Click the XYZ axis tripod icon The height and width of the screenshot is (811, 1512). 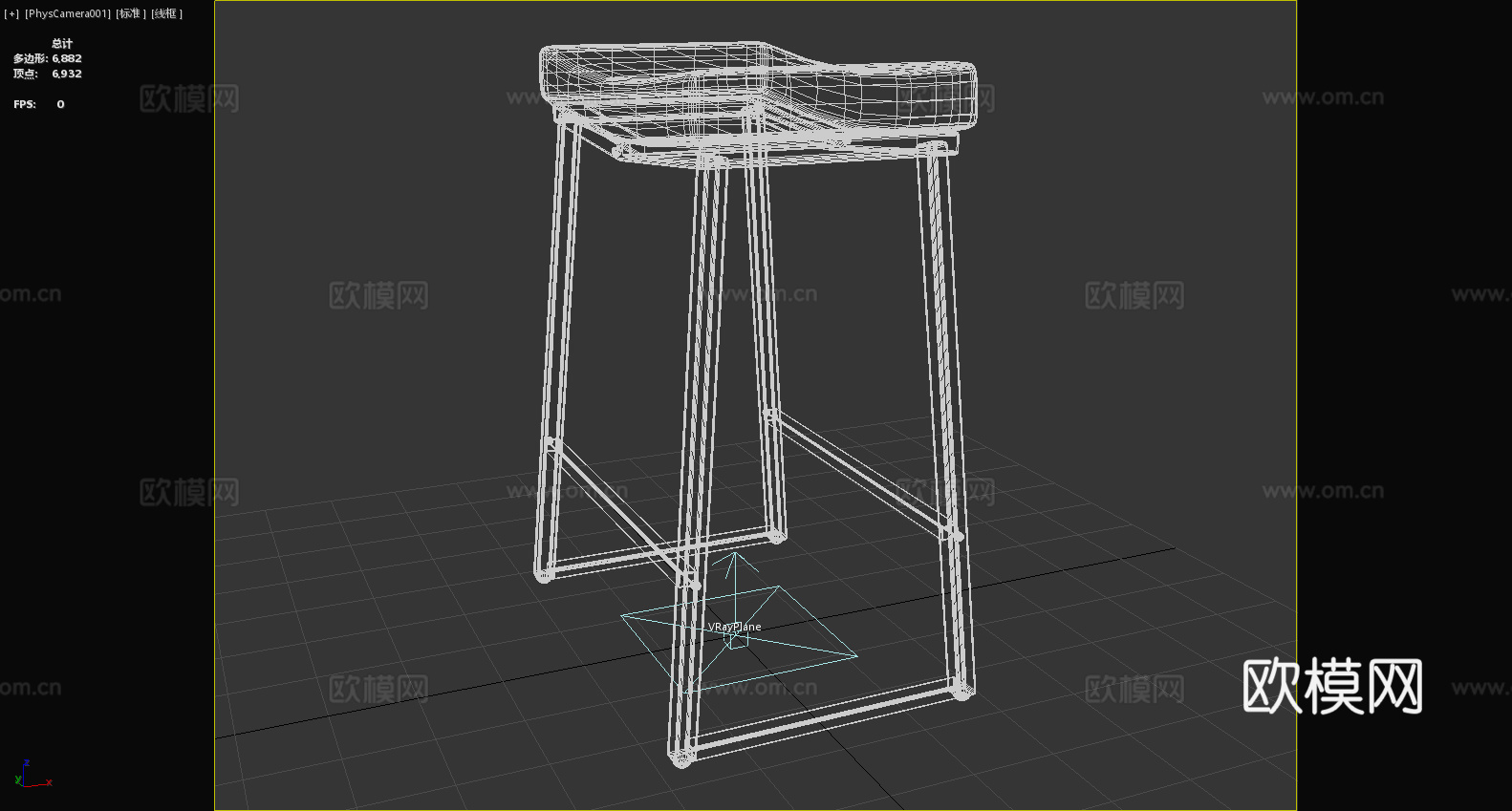pyautogui.click(x=33, y=775)
